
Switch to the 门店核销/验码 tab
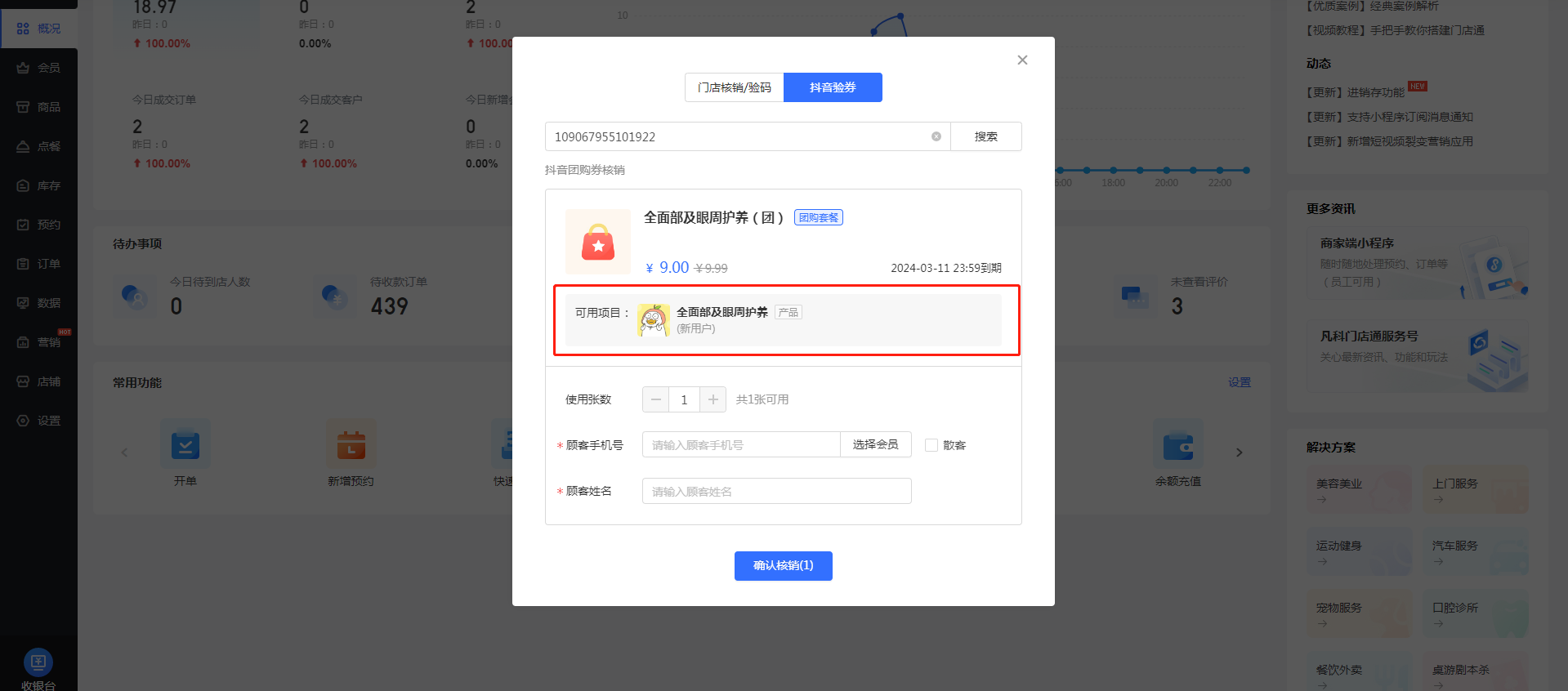[734, 87]
